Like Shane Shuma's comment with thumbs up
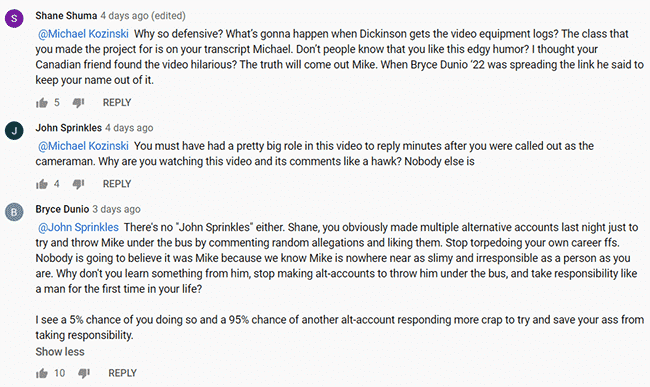 [41, 103]
